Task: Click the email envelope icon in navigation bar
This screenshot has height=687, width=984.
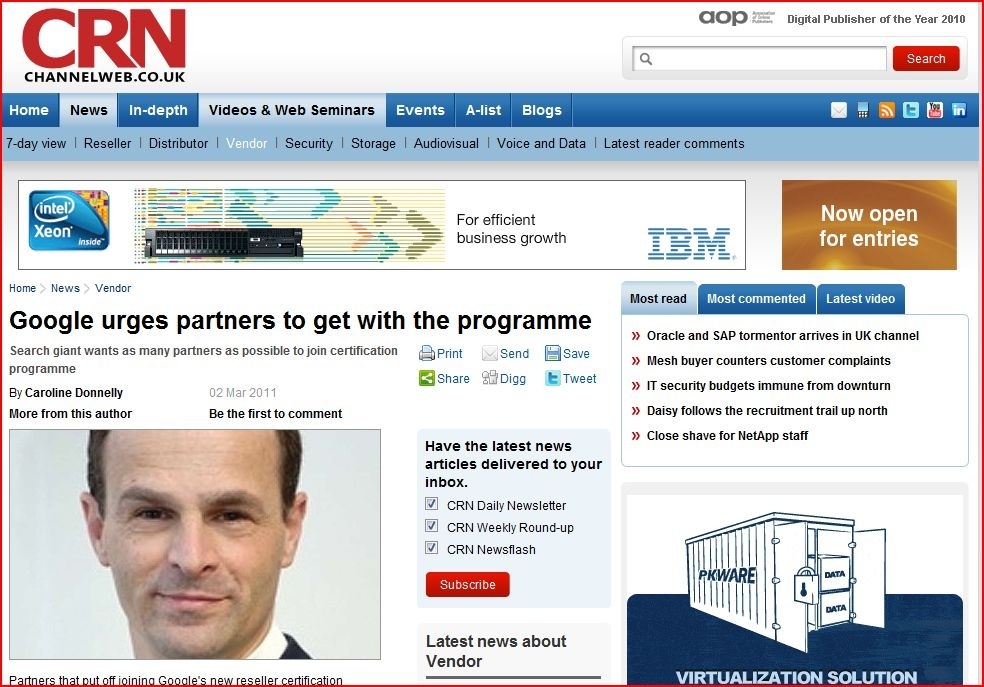Action: 838,110
